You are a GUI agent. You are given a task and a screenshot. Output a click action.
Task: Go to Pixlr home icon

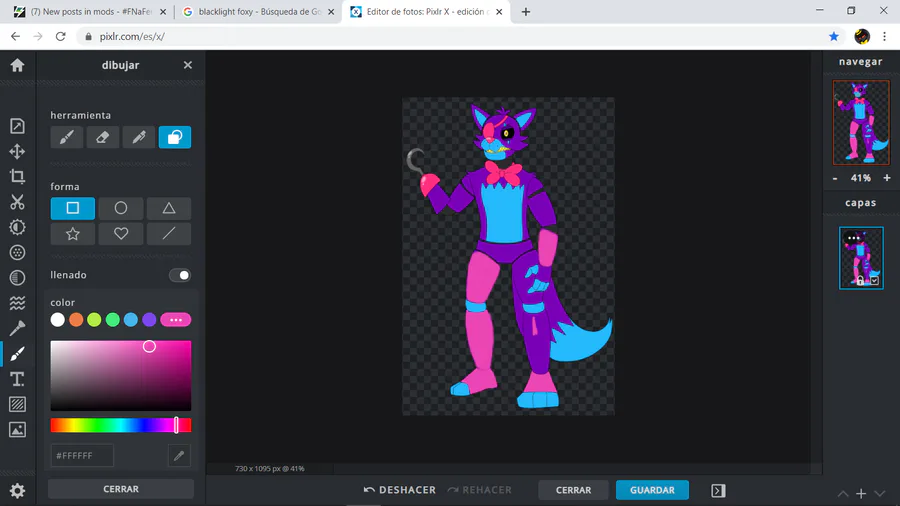point(17,65)
